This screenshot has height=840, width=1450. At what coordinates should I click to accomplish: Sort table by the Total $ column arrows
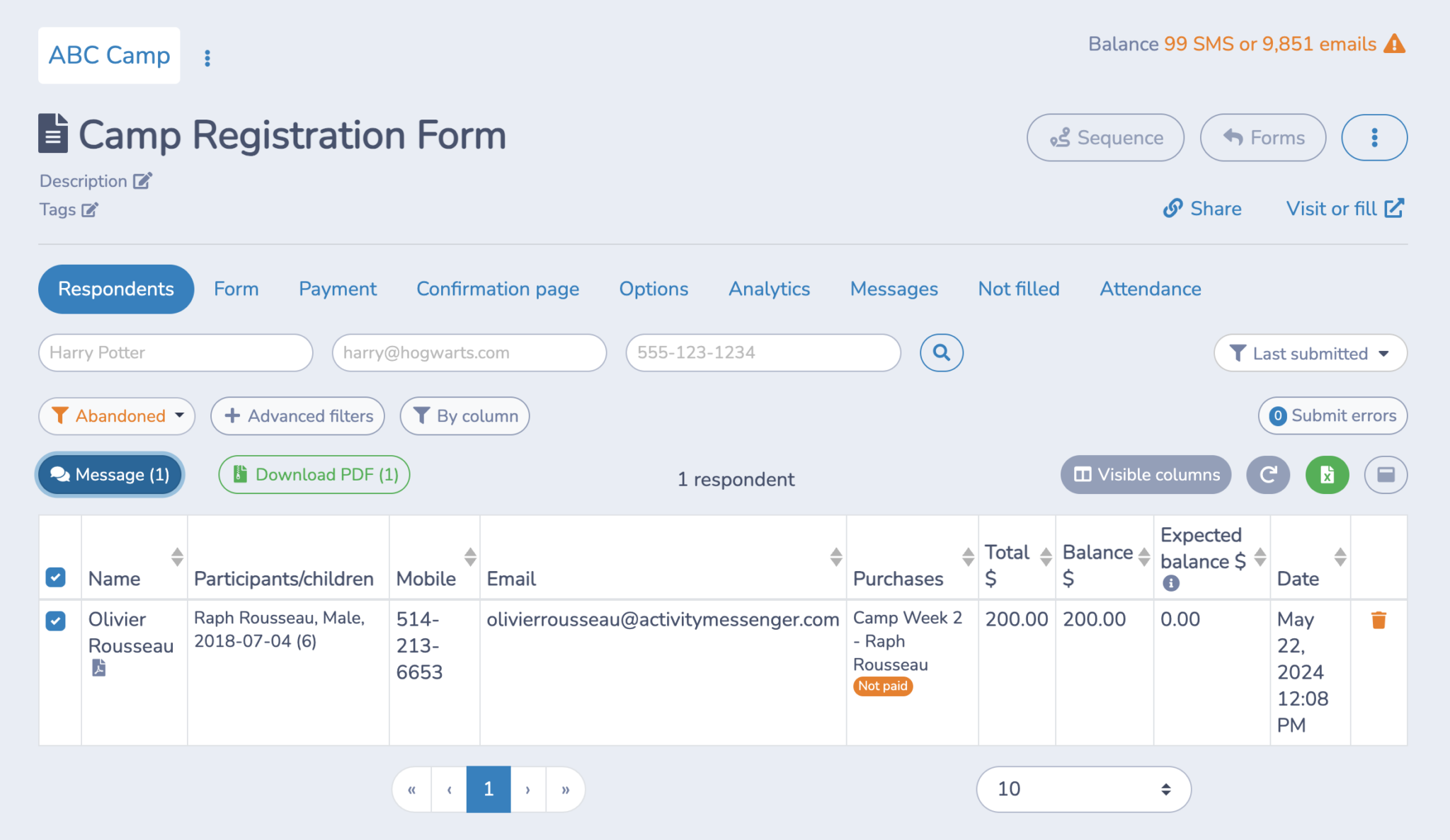[x=1046, y=557]
